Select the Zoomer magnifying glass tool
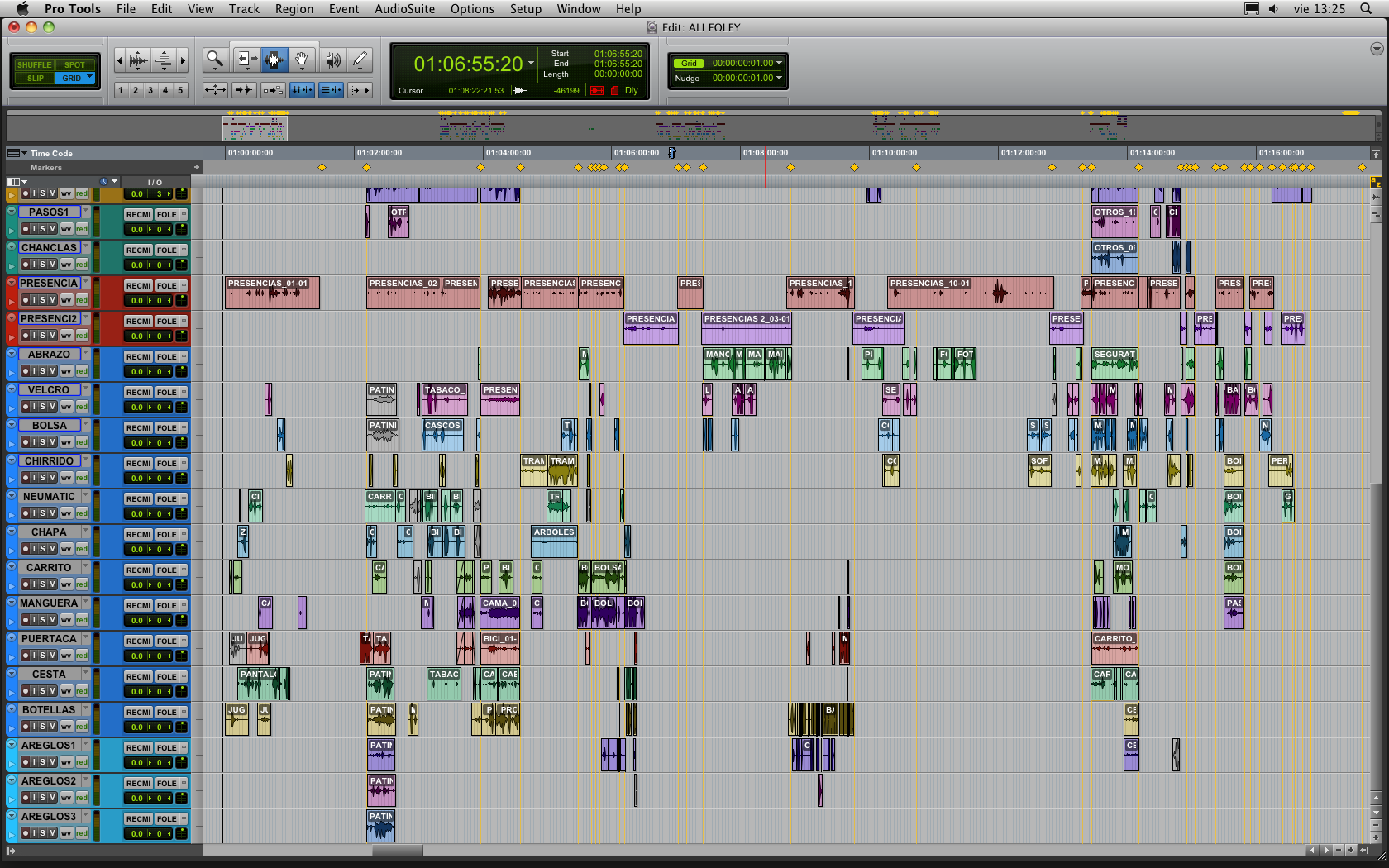 click(215, 60)
